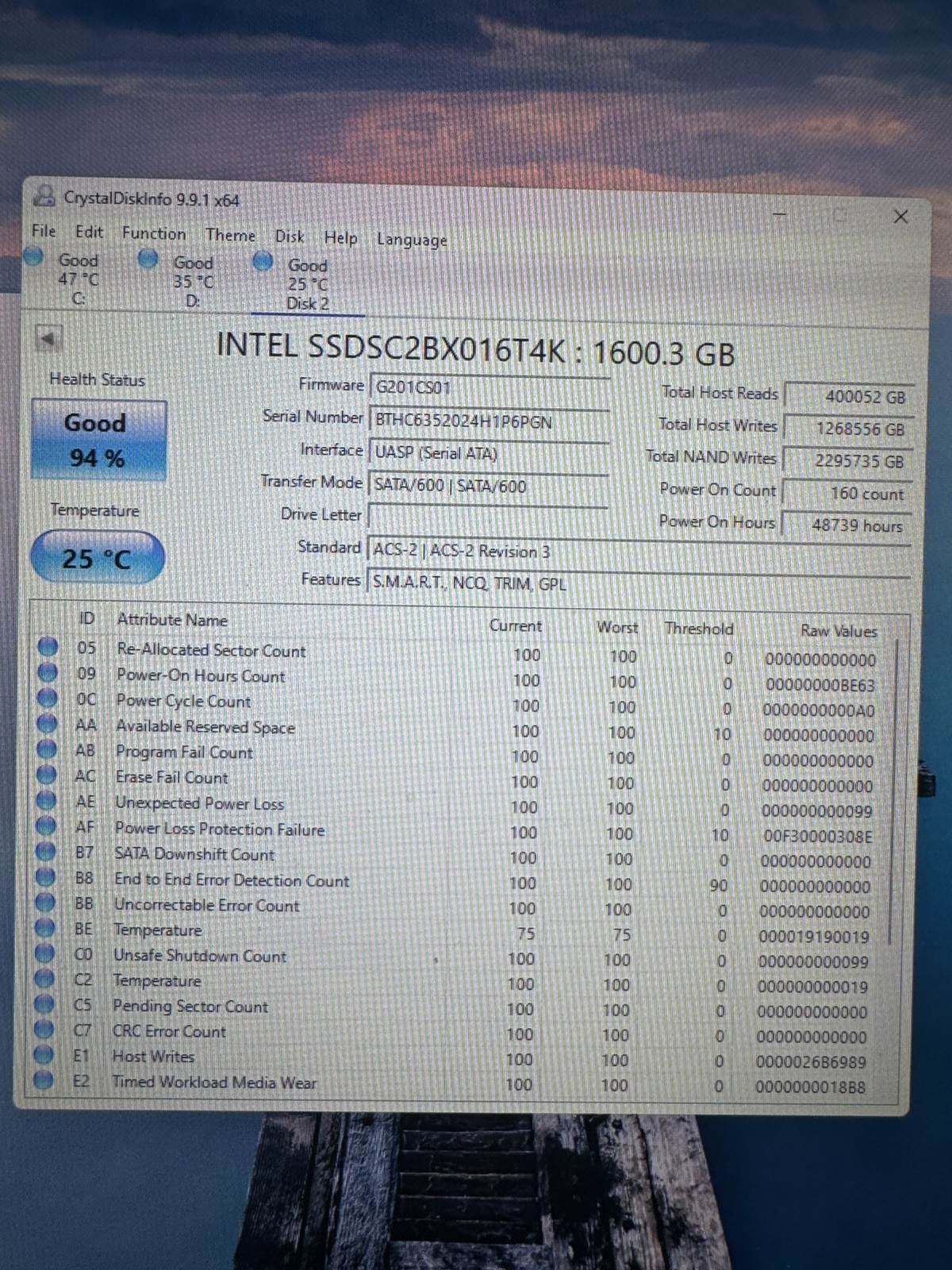Select the Timed Workload Media Wear attribute name
This screenshot has height=1270, width=952.
[214, 1082]
